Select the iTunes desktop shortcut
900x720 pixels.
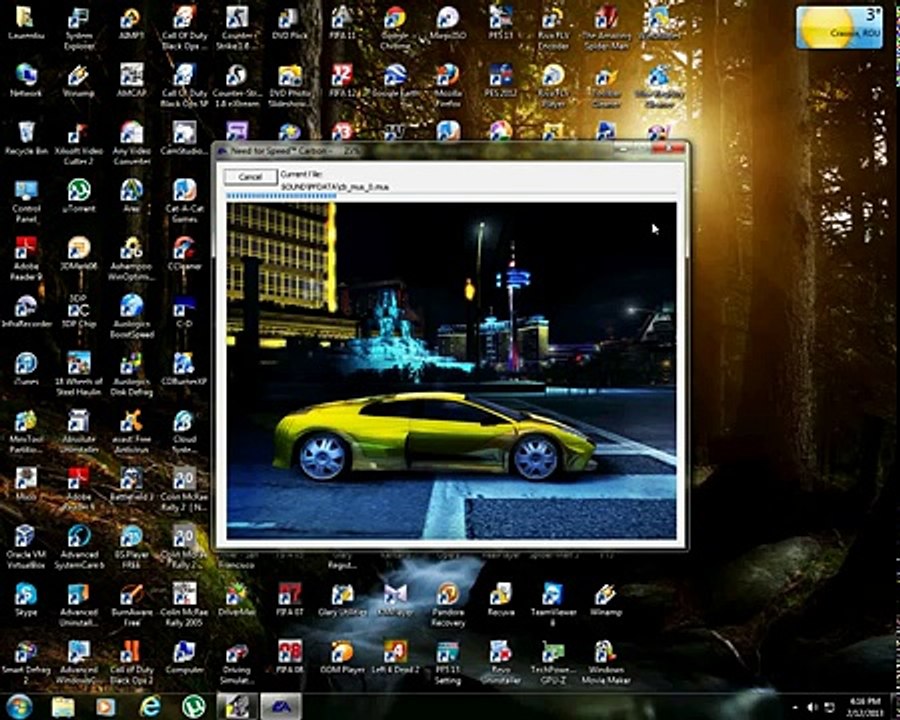pos(26,369)
